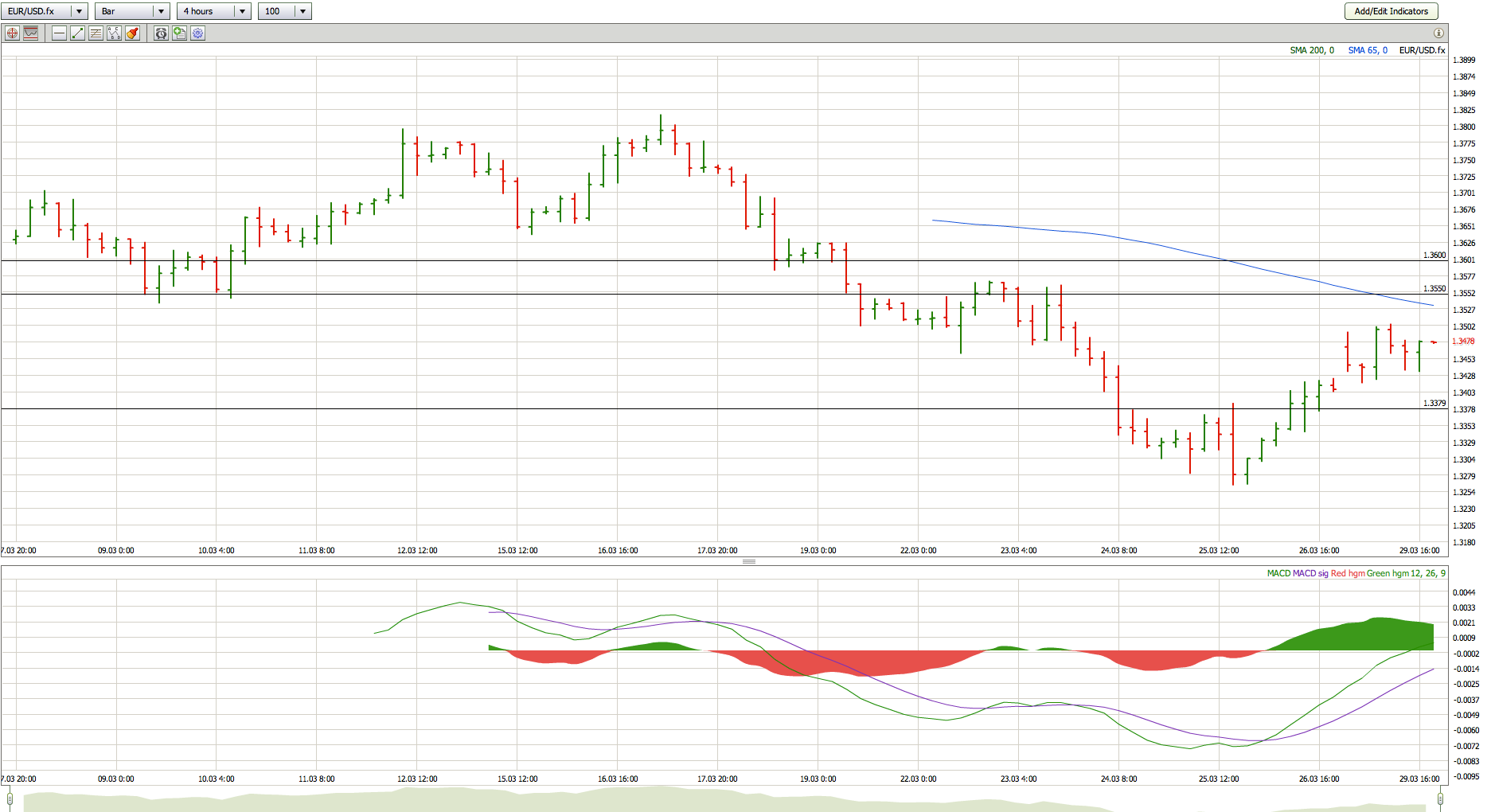Select the trend line drawing tool
Screen dimensions: 1491x812
click(77, 33)
